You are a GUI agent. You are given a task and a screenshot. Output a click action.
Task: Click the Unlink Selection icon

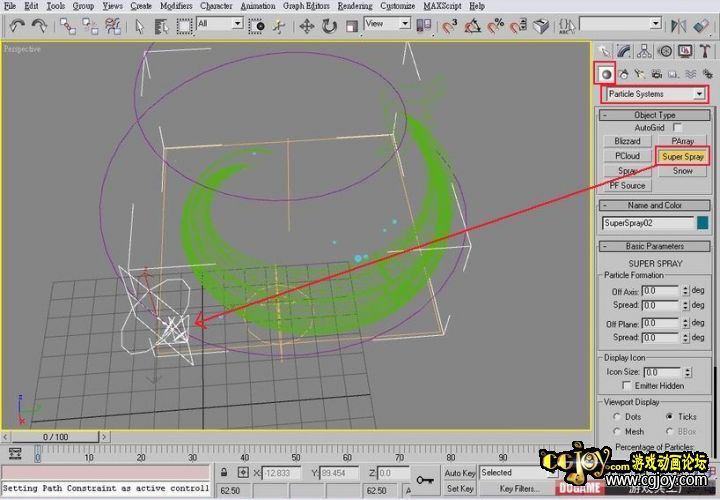point(90,26)
